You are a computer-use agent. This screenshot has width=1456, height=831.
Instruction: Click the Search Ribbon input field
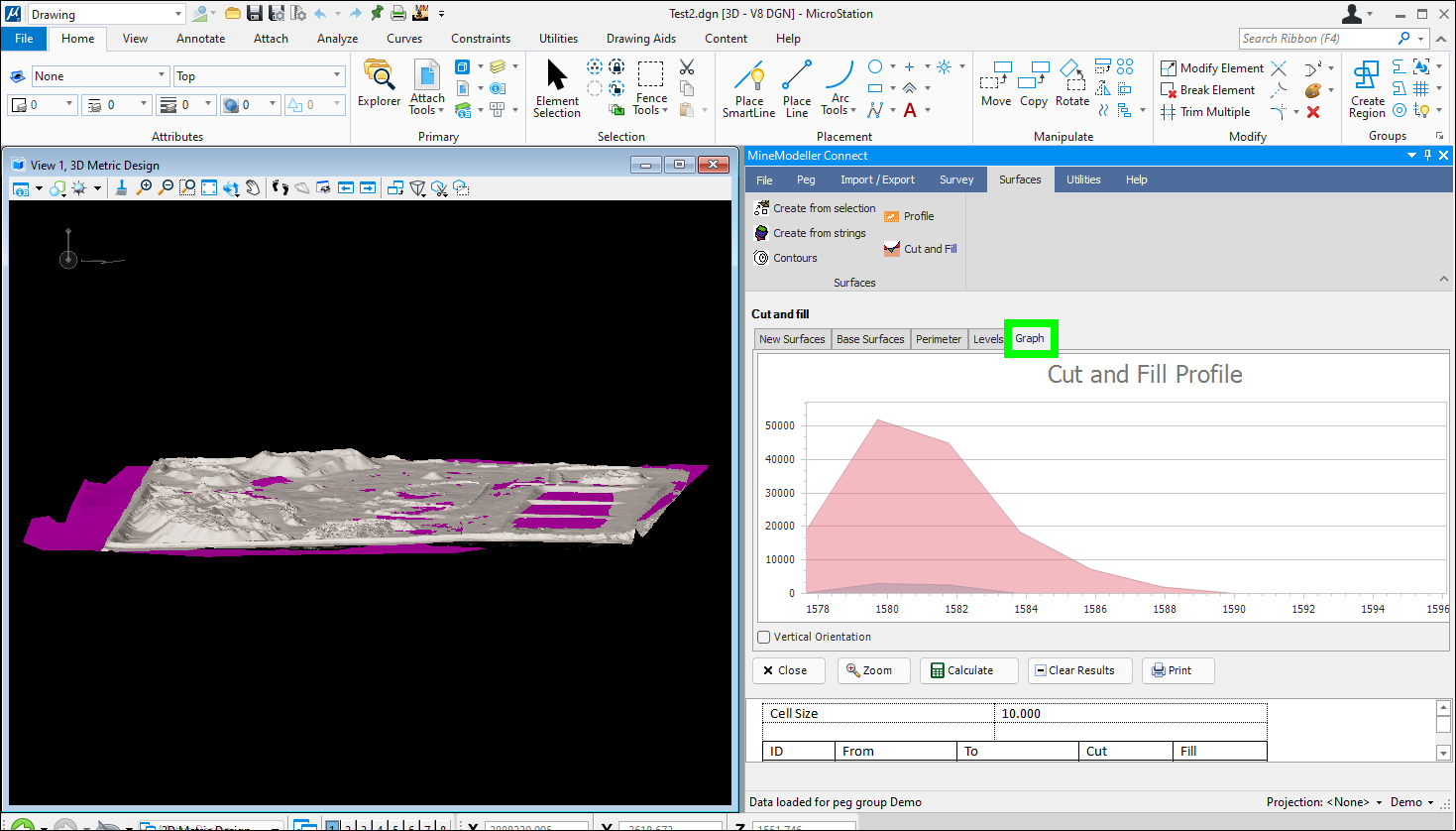(x=1316, y=39)
